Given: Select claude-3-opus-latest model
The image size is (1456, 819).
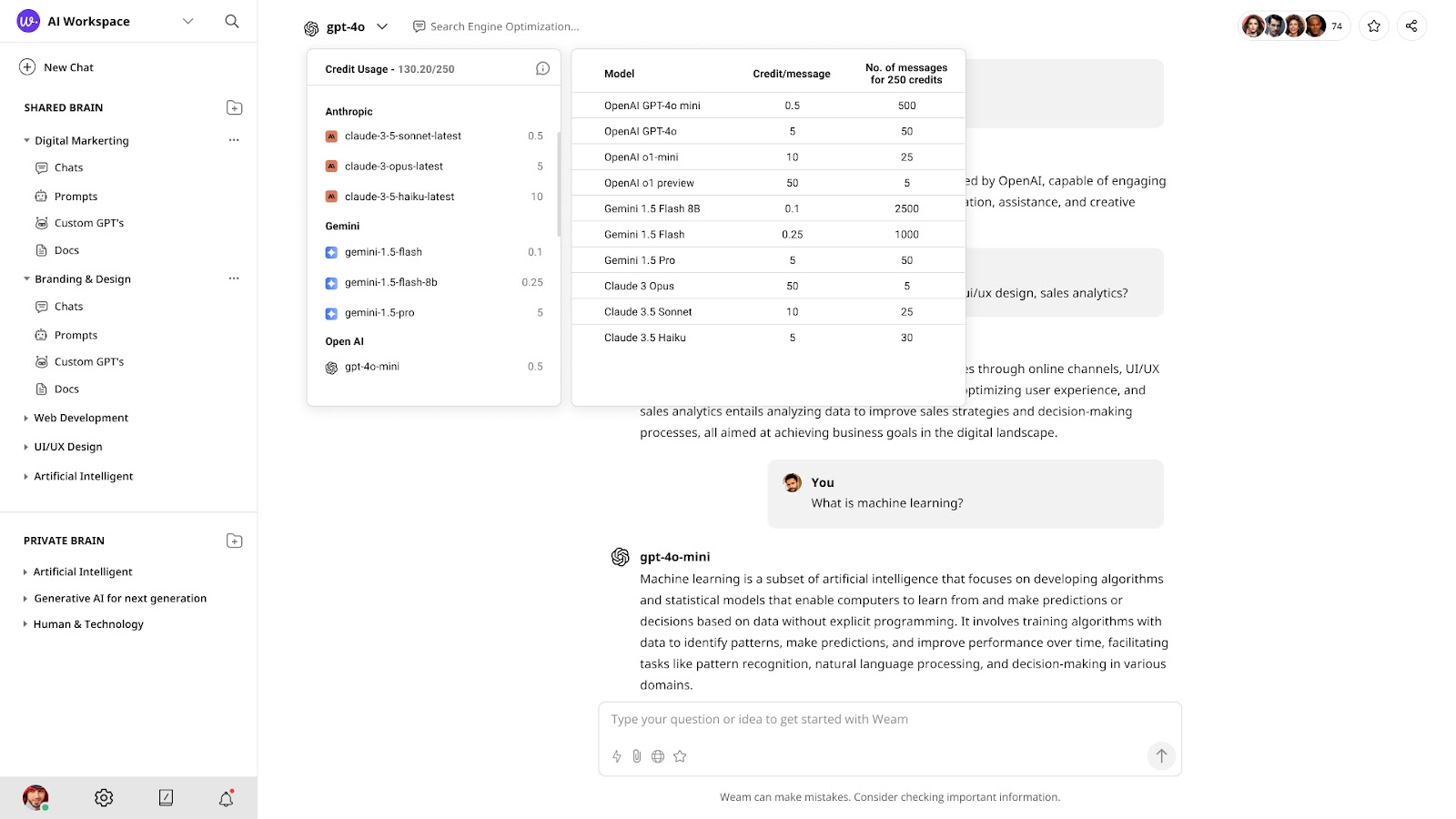Looking at the screenshot, I should coord(394,167).
